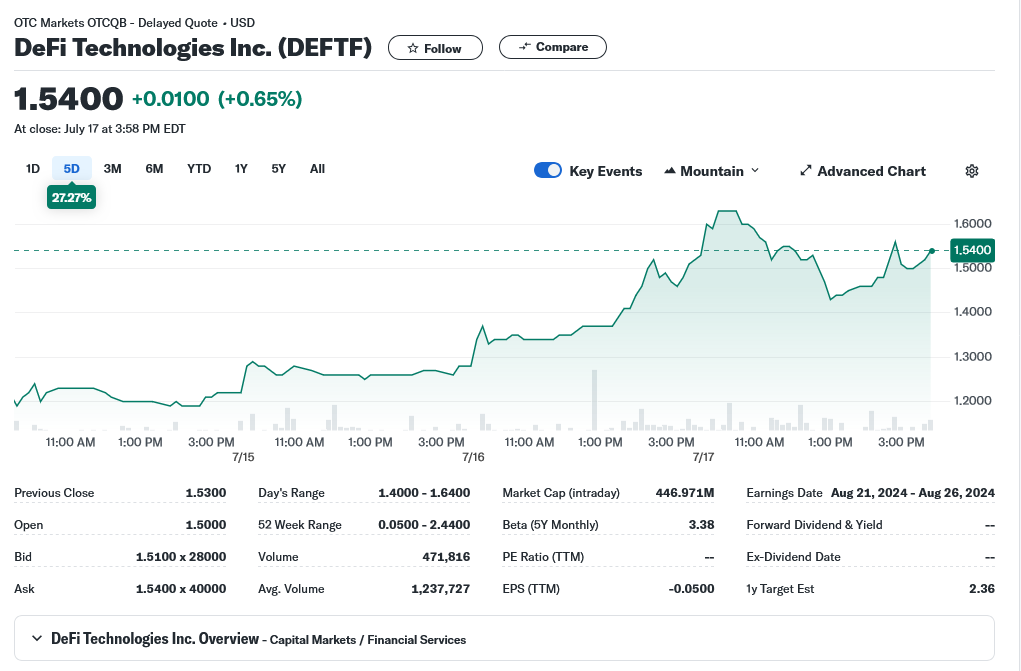Click the Compare button

click(553, 47)
